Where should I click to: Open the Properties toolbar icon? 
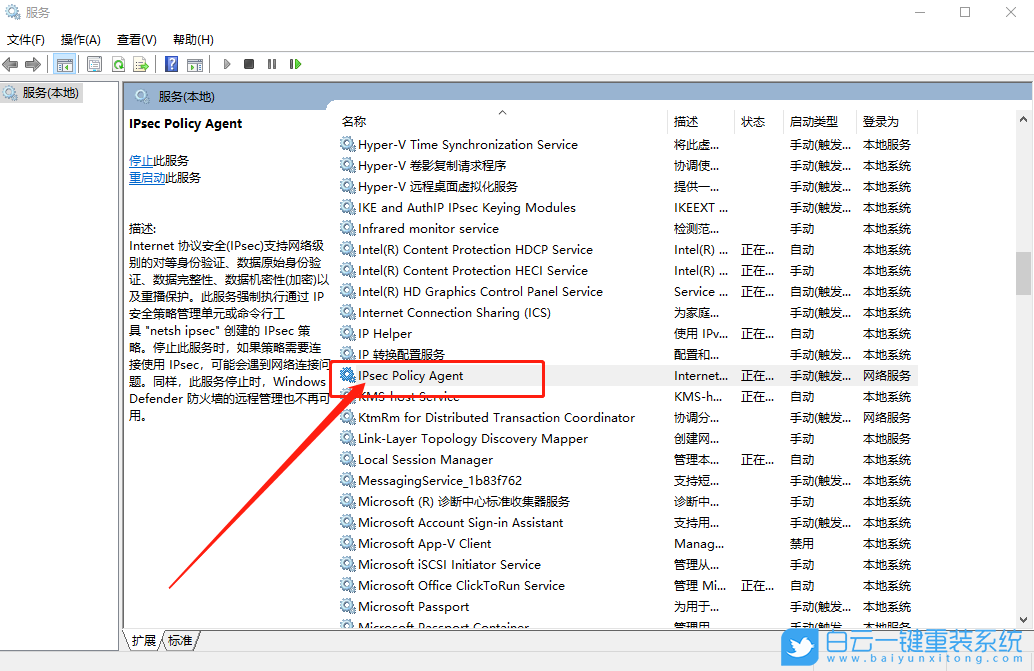94,64
